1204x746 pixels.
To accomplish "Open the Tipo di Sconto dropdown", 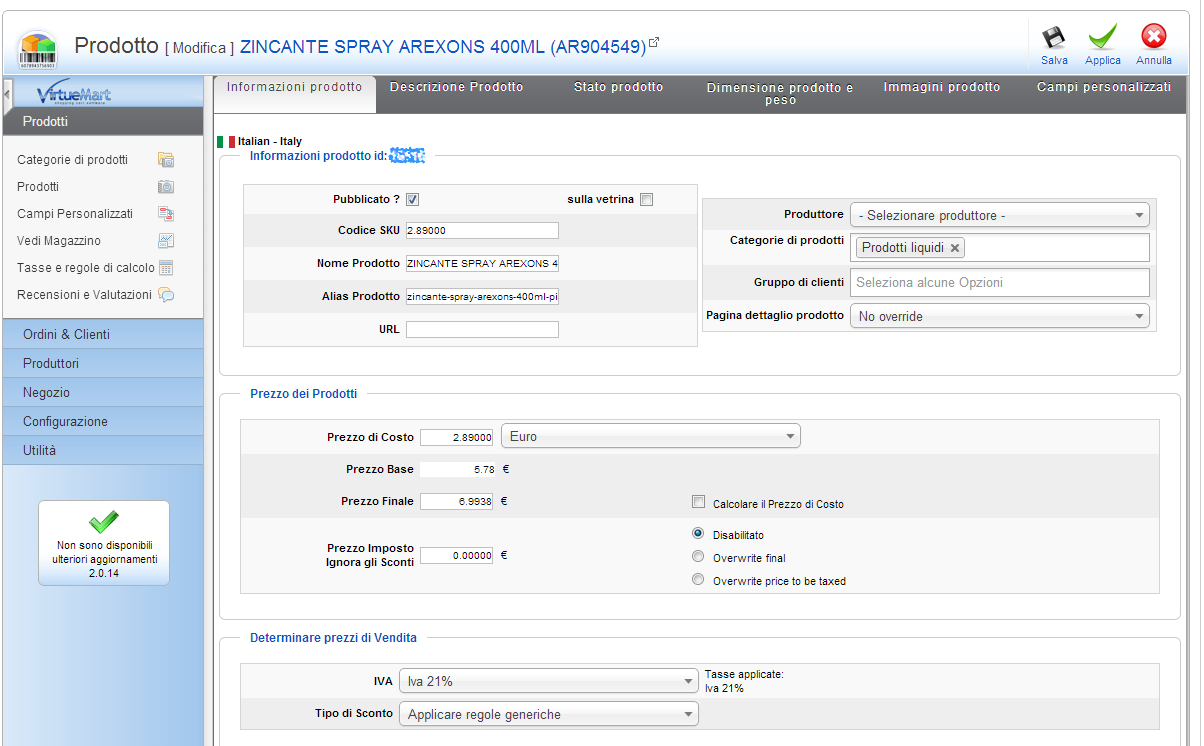I will (548, 714).
